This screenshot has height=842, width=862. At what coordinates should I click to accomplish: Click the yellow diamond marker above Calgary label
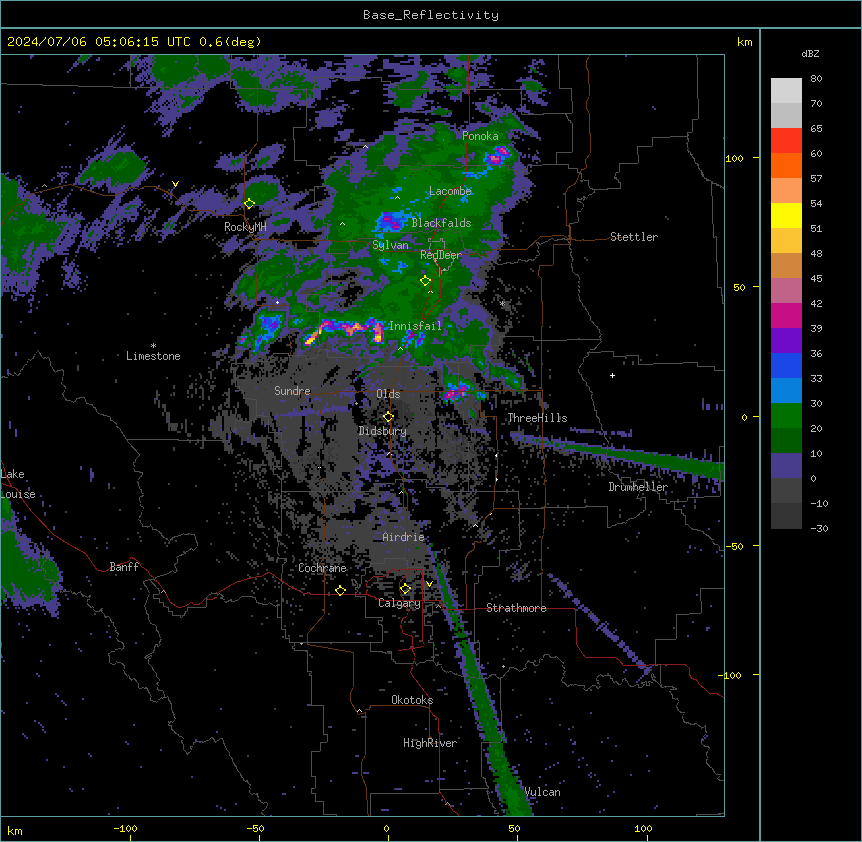pos(405,589)
